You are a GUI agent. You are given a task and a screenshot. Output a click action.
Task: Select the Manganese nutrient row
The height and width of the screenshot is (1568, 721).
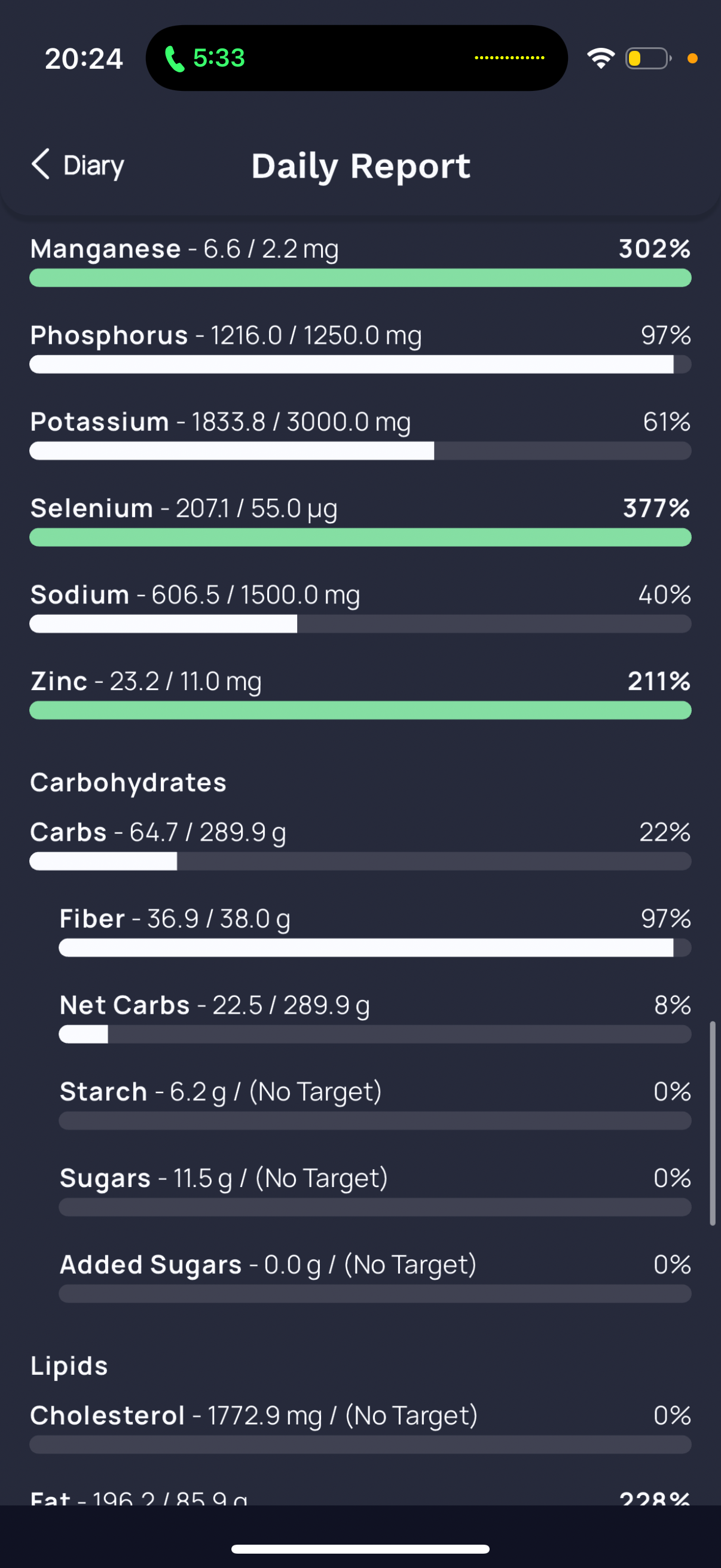[360, 261]
